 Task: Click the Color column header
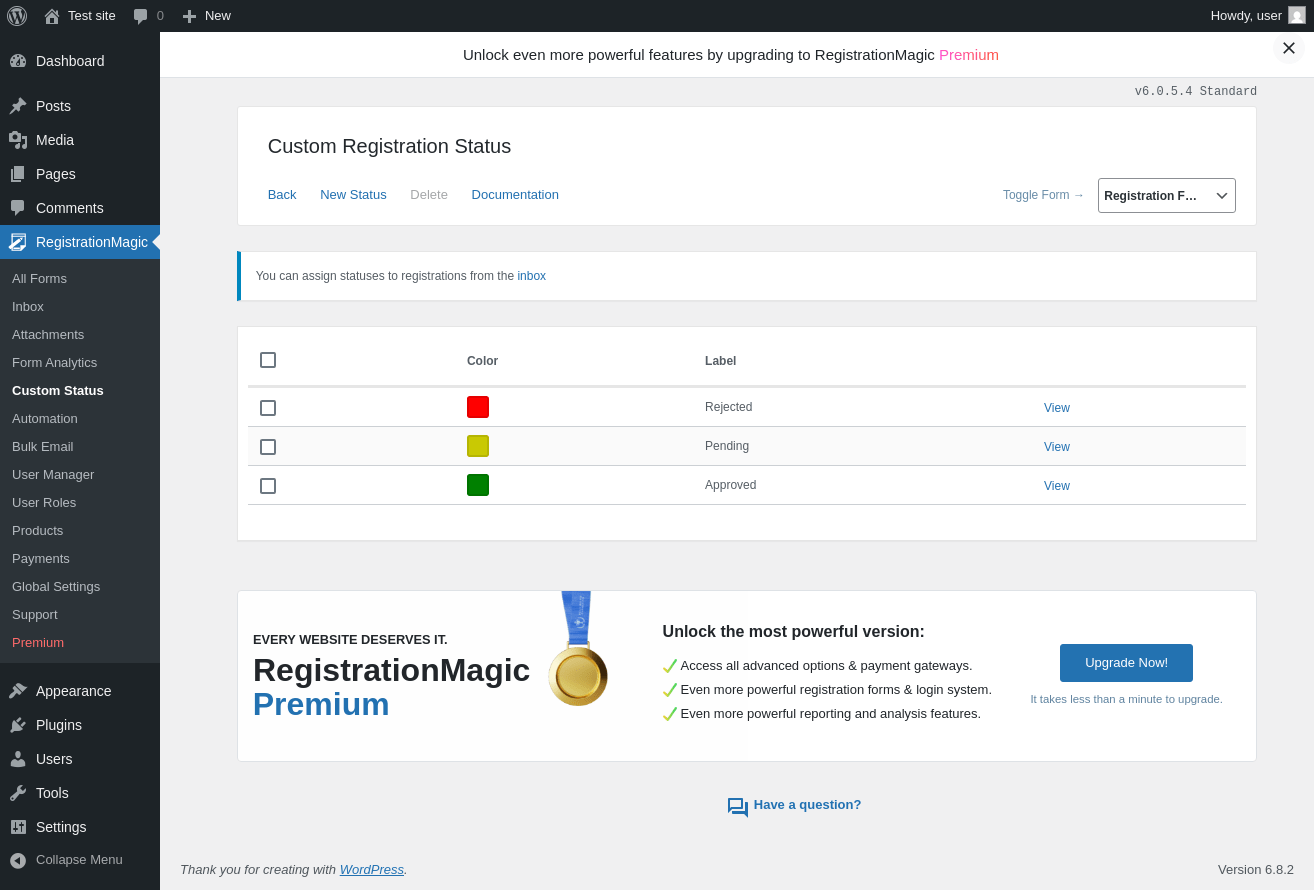point(482,361)
